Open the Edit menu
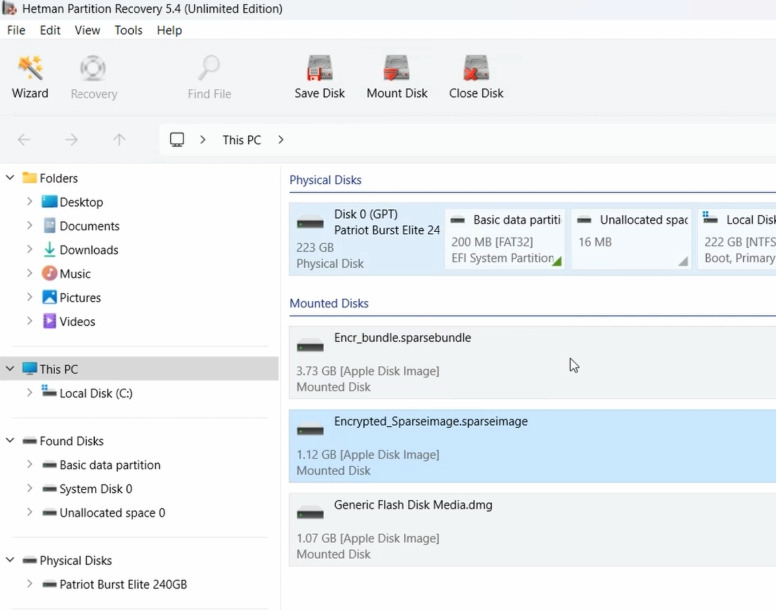776x610 pixels. tap(50, 30)
